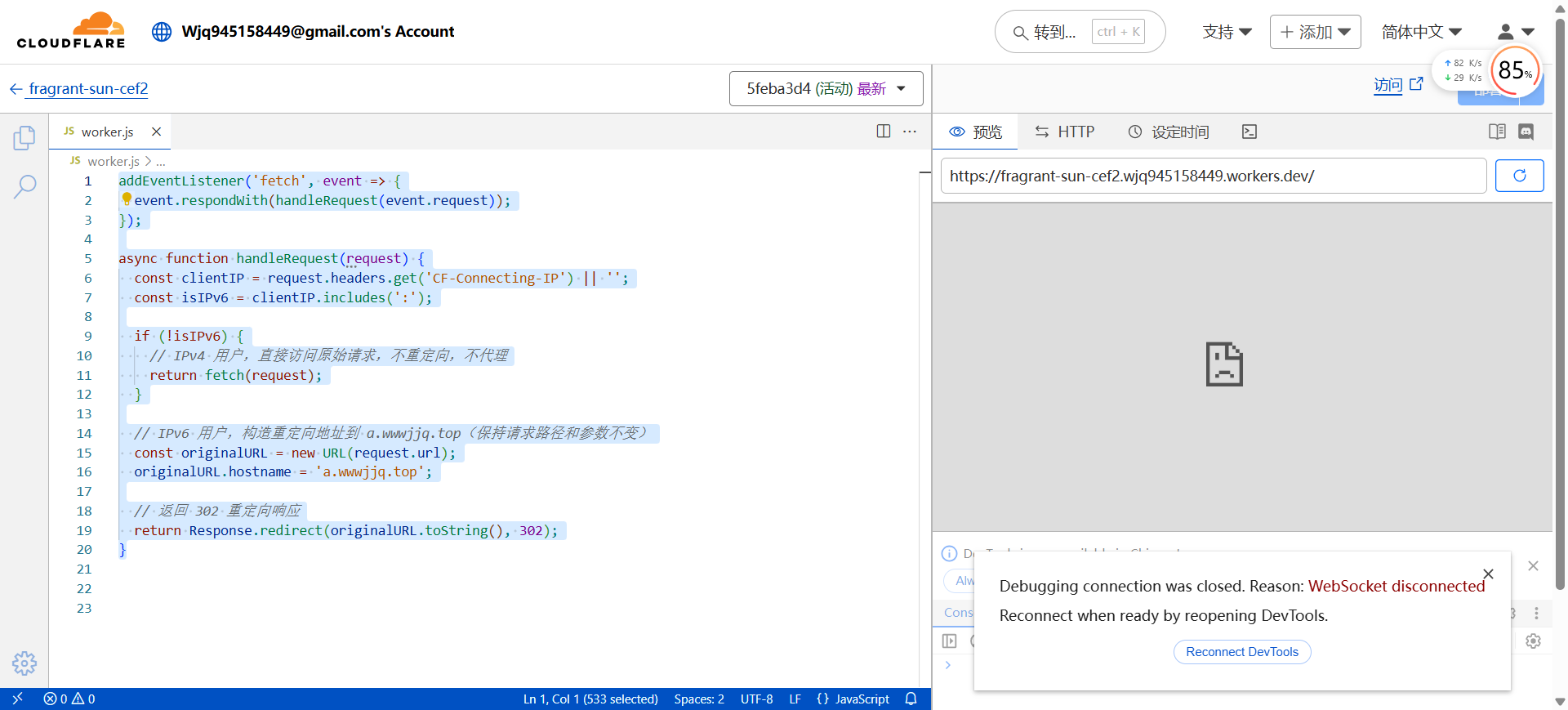Toggle the DevTools console sidebar icon
This screenshot has width=1568, height=710.
coord(949,641)
